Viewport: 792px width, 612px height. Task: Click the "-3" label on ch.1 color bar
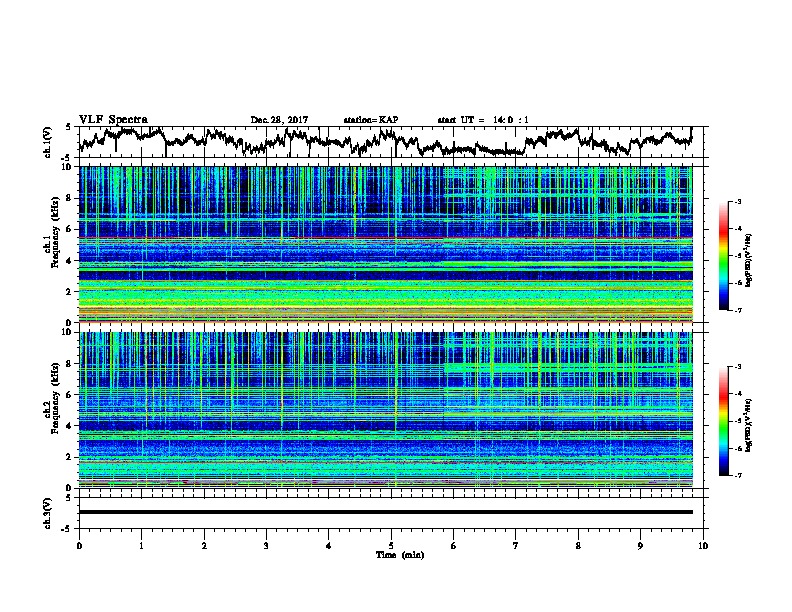coord(737,201)
